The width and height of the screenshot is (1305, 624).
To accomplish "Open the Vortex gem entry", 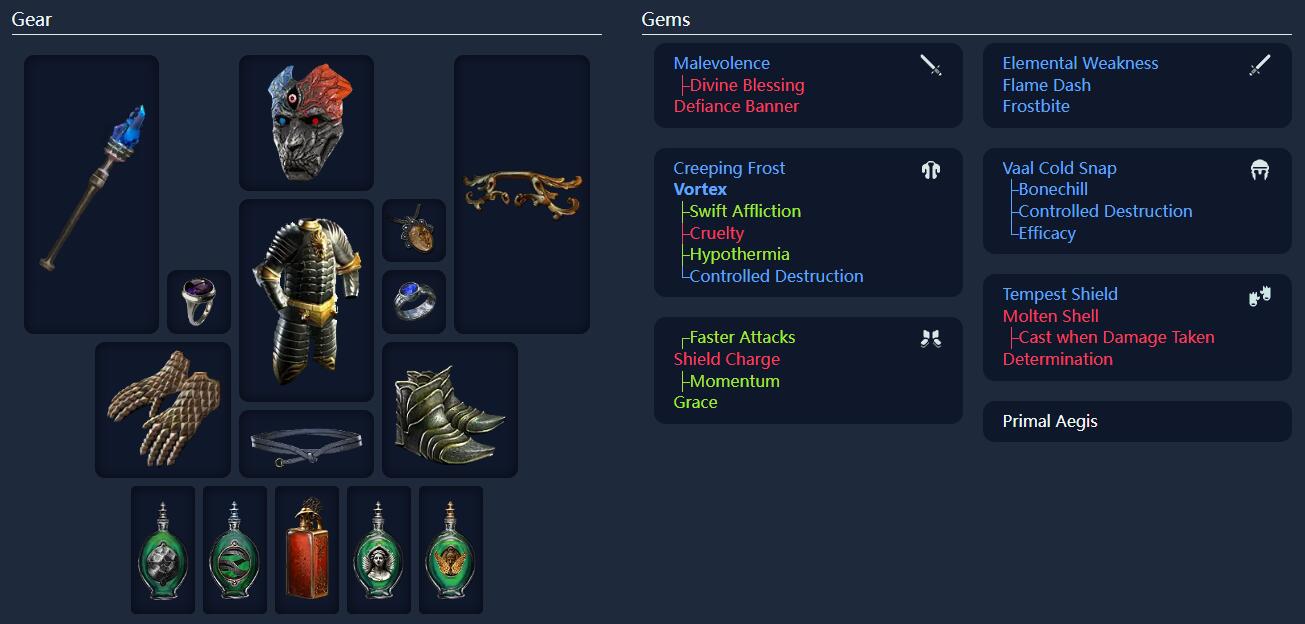I will [700, 189].
